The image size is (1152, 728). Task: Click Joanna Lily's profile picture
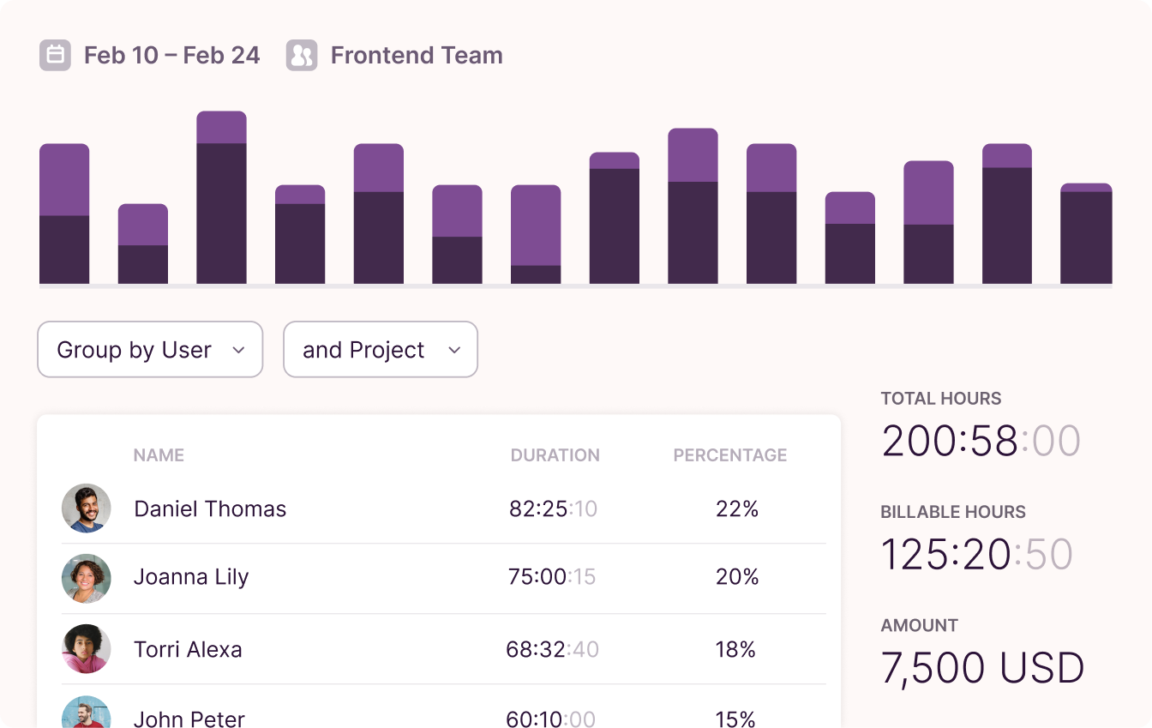86,578
